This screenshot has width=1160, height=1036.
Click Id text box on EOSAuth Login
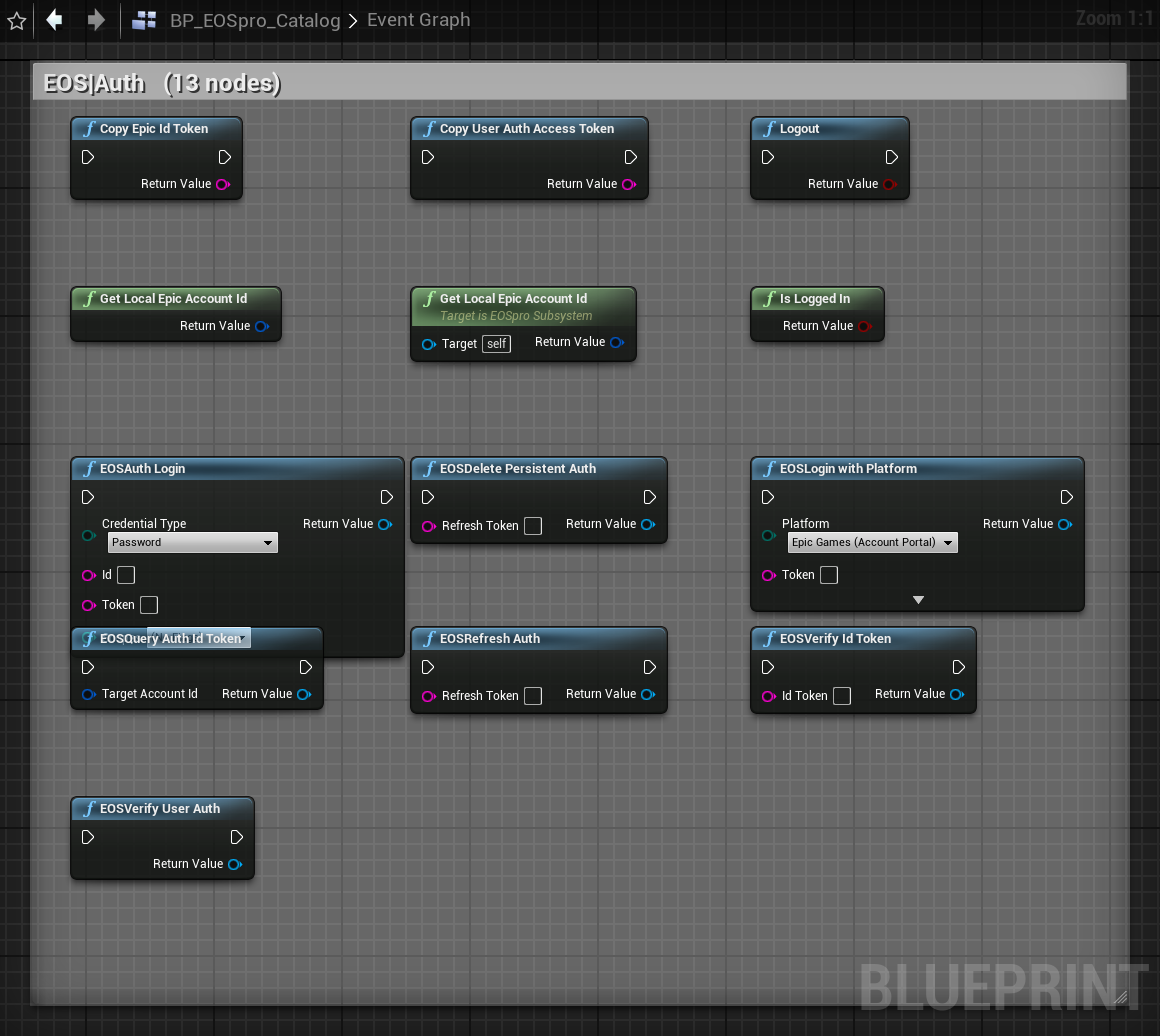point(127,575)
